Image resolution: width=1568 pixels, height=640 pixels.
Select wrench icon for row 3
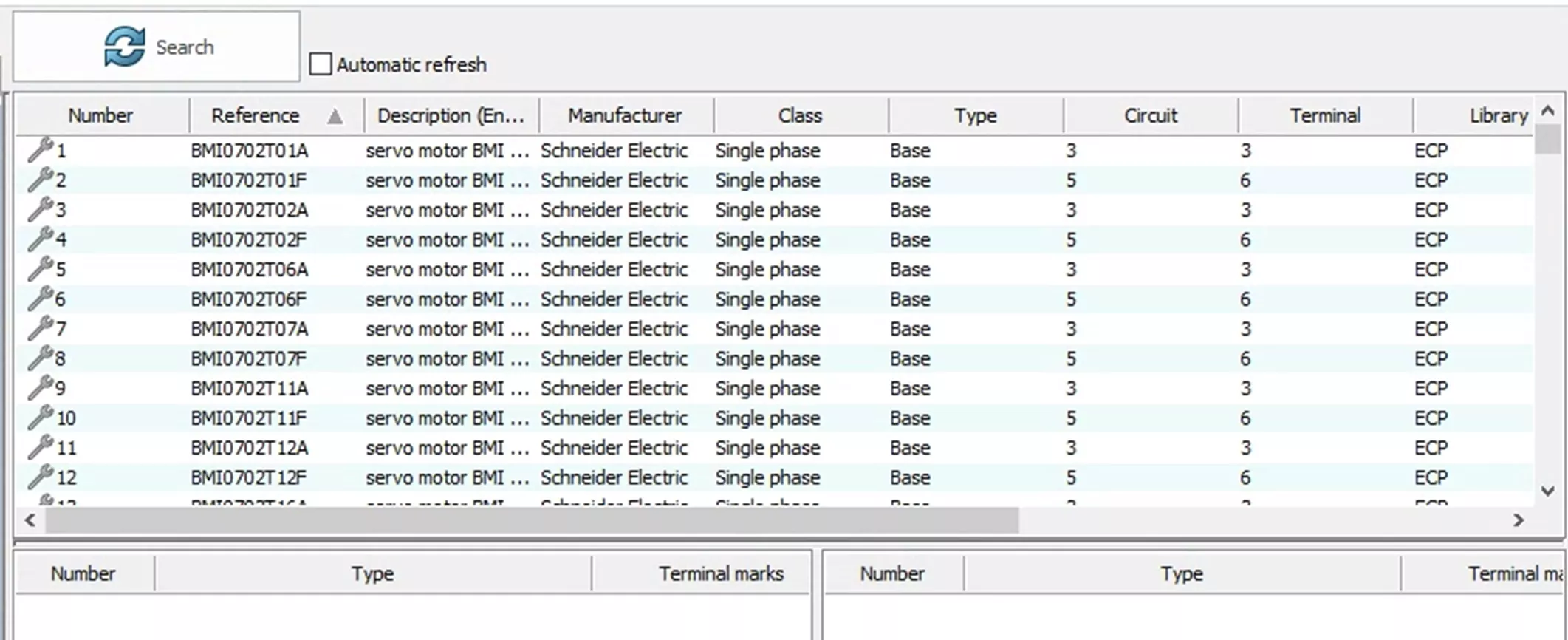click(x=41, y=209)
